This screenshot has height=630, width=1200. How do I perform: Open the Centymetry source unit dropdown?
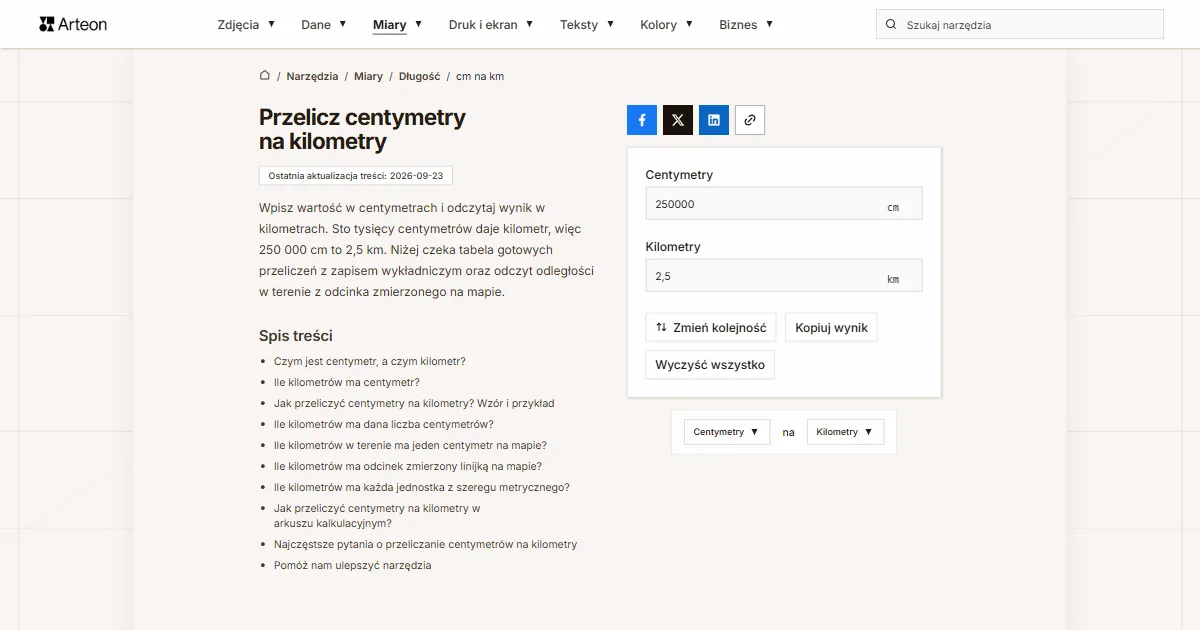[727, 432]
